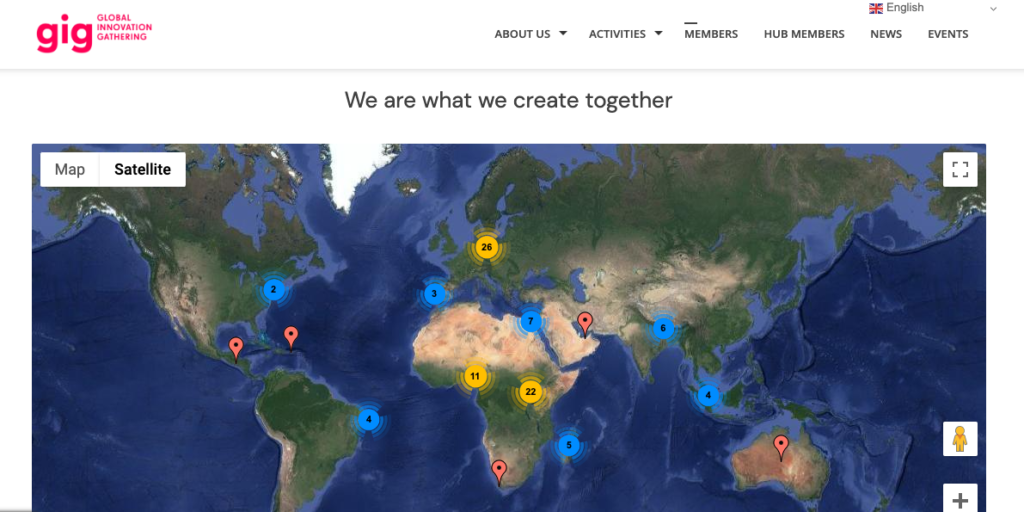
Task: Toggle fullscreen map view
Action: [x=960, y=170]
